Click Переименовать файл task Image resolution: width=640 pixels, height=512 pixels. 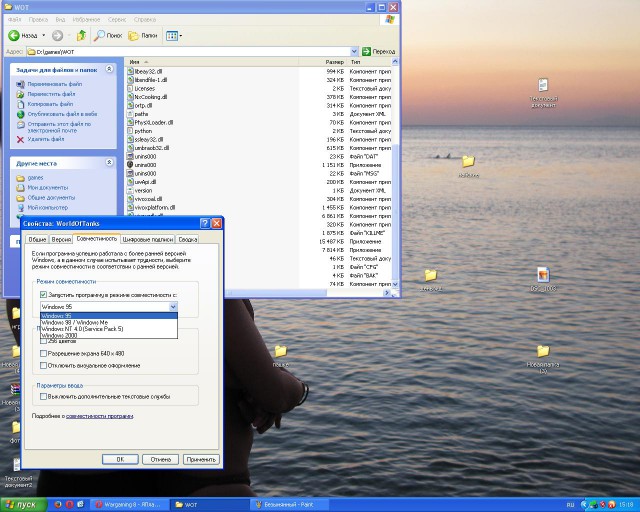(55, 84)
